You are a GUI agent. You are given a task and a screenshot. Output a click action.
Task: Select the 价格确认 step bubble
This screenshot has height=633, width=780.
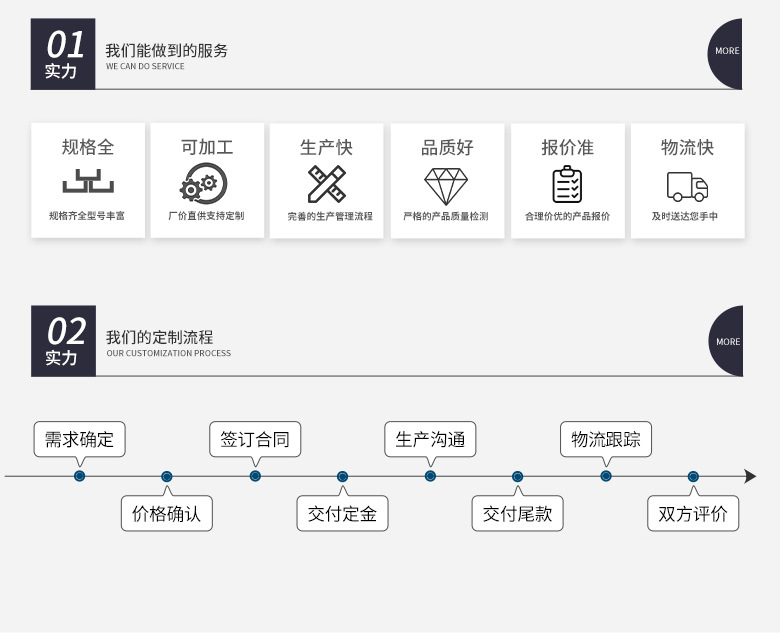point(167,513)
